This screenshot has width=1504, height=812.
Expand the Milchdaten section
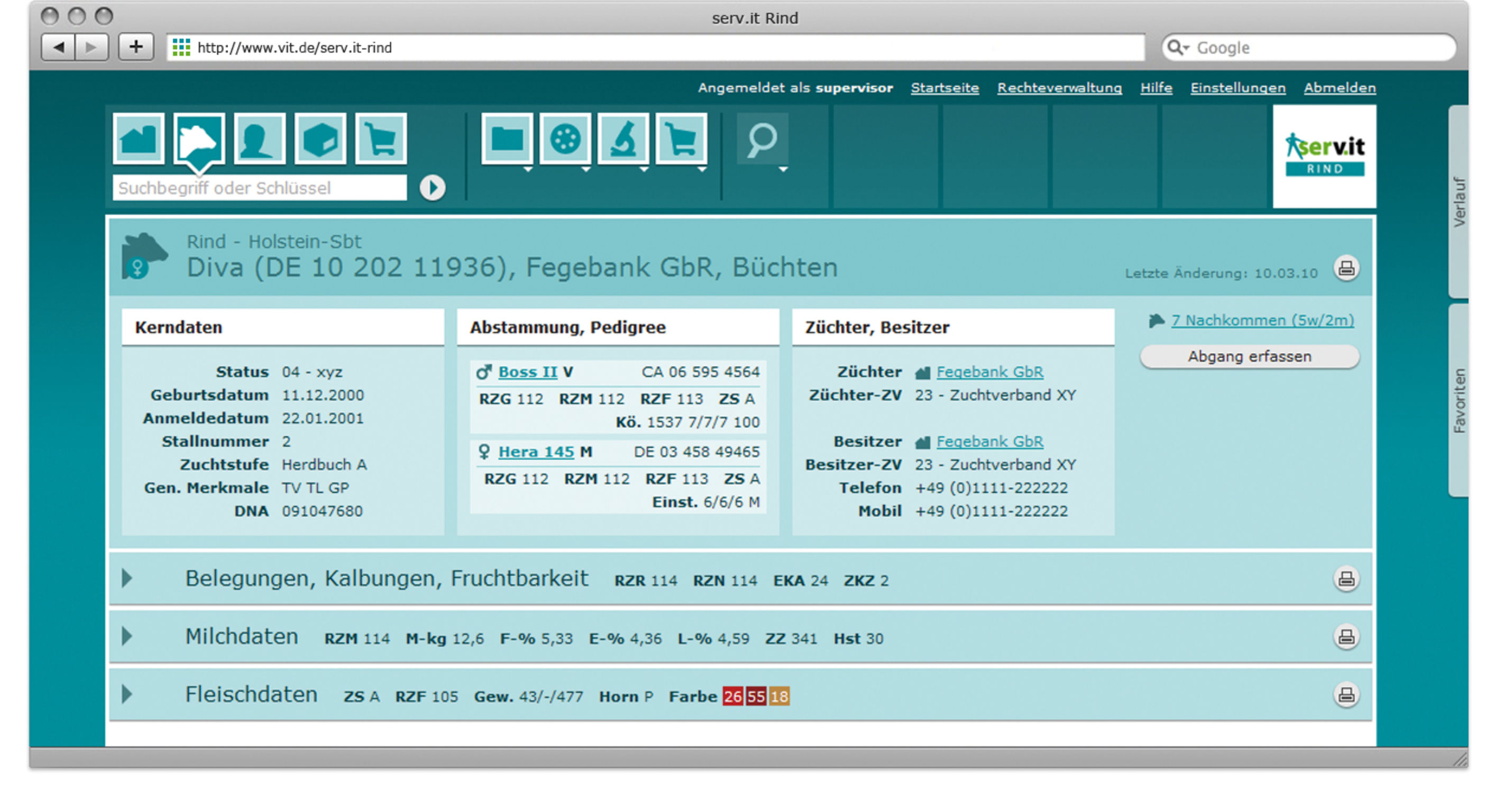[127, 636]
